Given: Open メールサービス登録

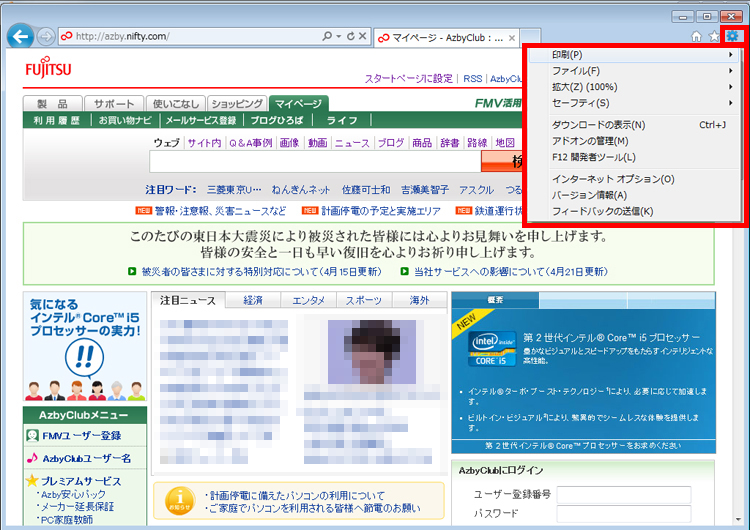Looking at the screenshot, I should pos(201,120).
